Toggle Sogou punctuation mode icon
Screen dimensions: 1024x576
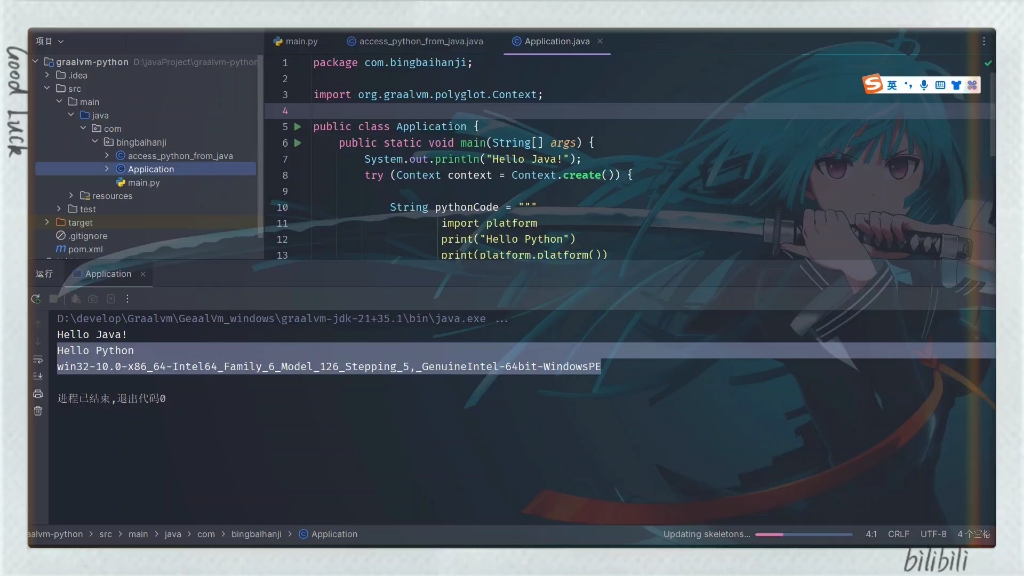(x=908, y=86)
